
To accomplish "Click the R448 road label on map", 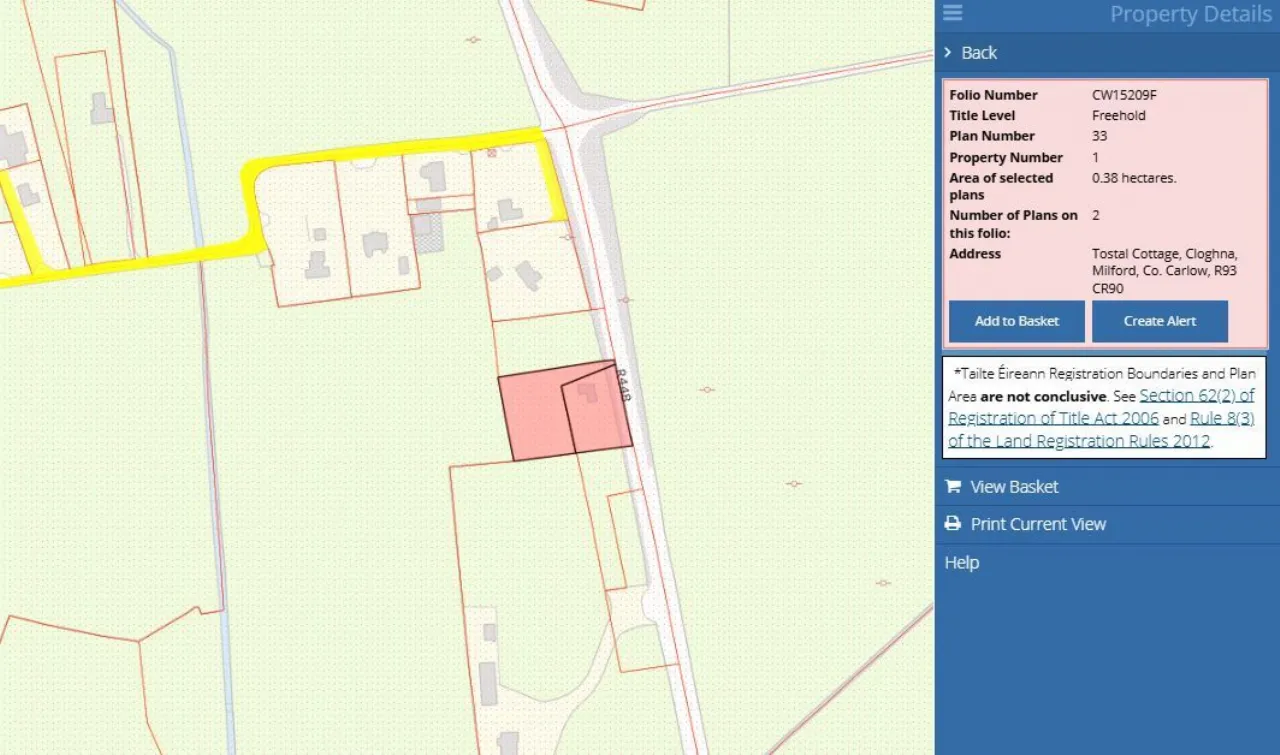I will coord(623,385).
